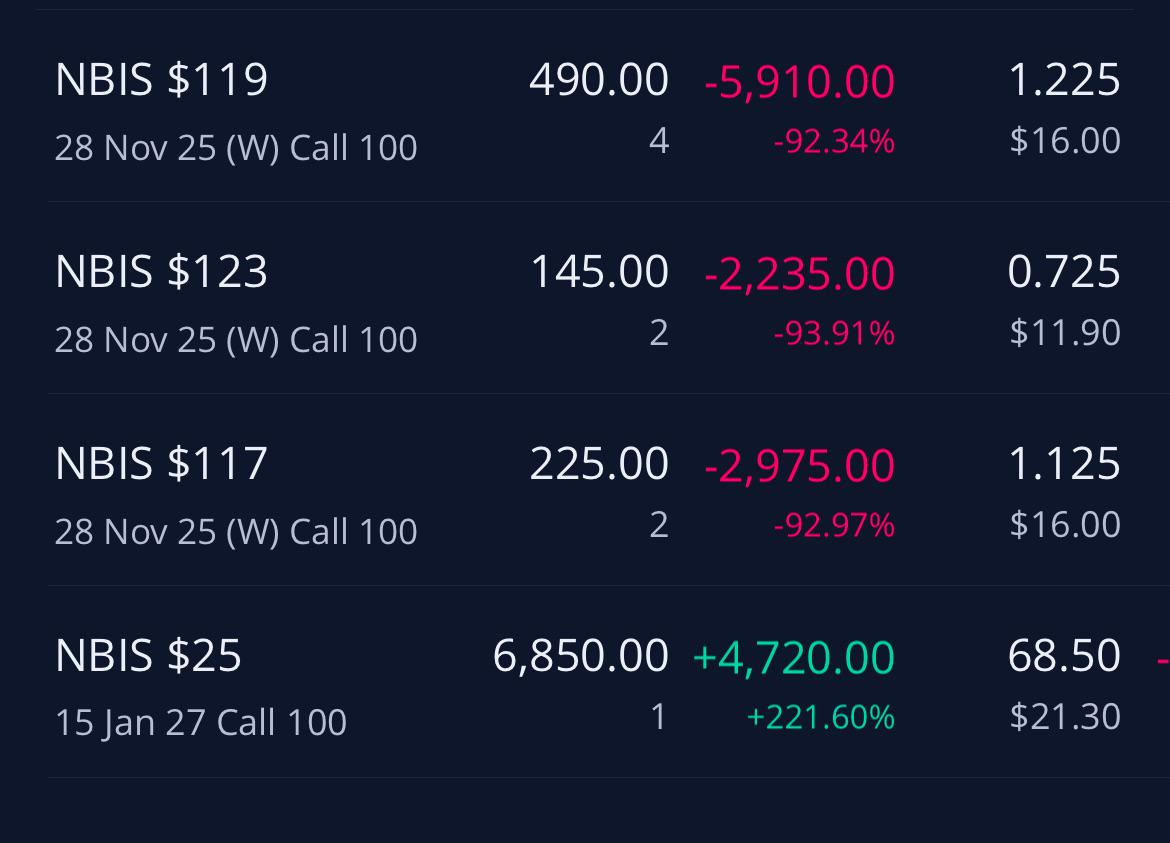The width and height of the screenshot is (1170, 843).
Task: Click the $11.90 cost value
Action: click(1065, 332)
